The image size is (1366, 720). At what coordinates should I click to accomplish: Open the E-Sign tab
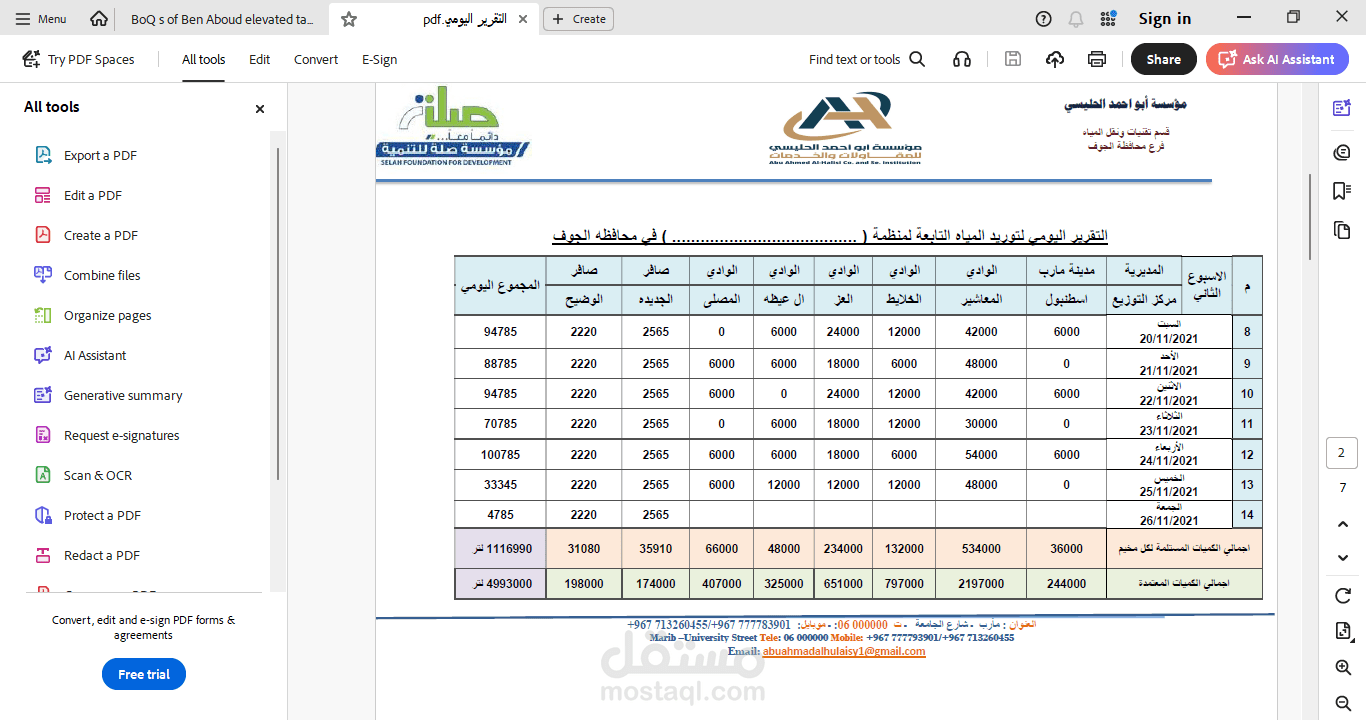click(379, 60)
